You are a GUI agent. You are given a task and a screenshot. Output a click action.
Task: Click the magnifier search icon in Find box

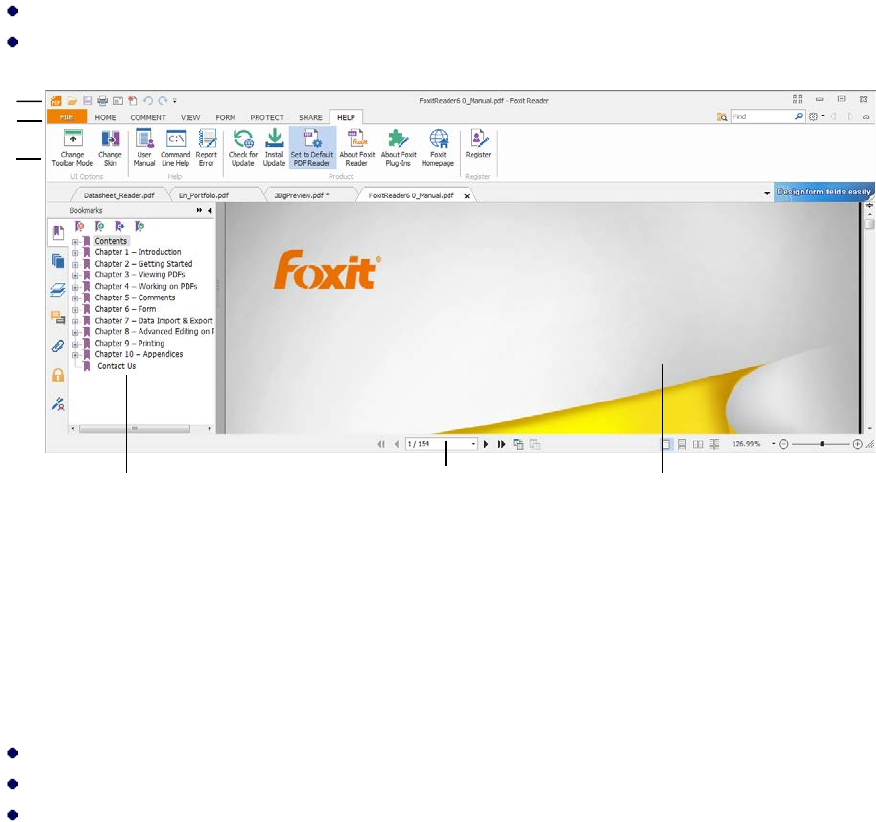click(x=799, y=117)
